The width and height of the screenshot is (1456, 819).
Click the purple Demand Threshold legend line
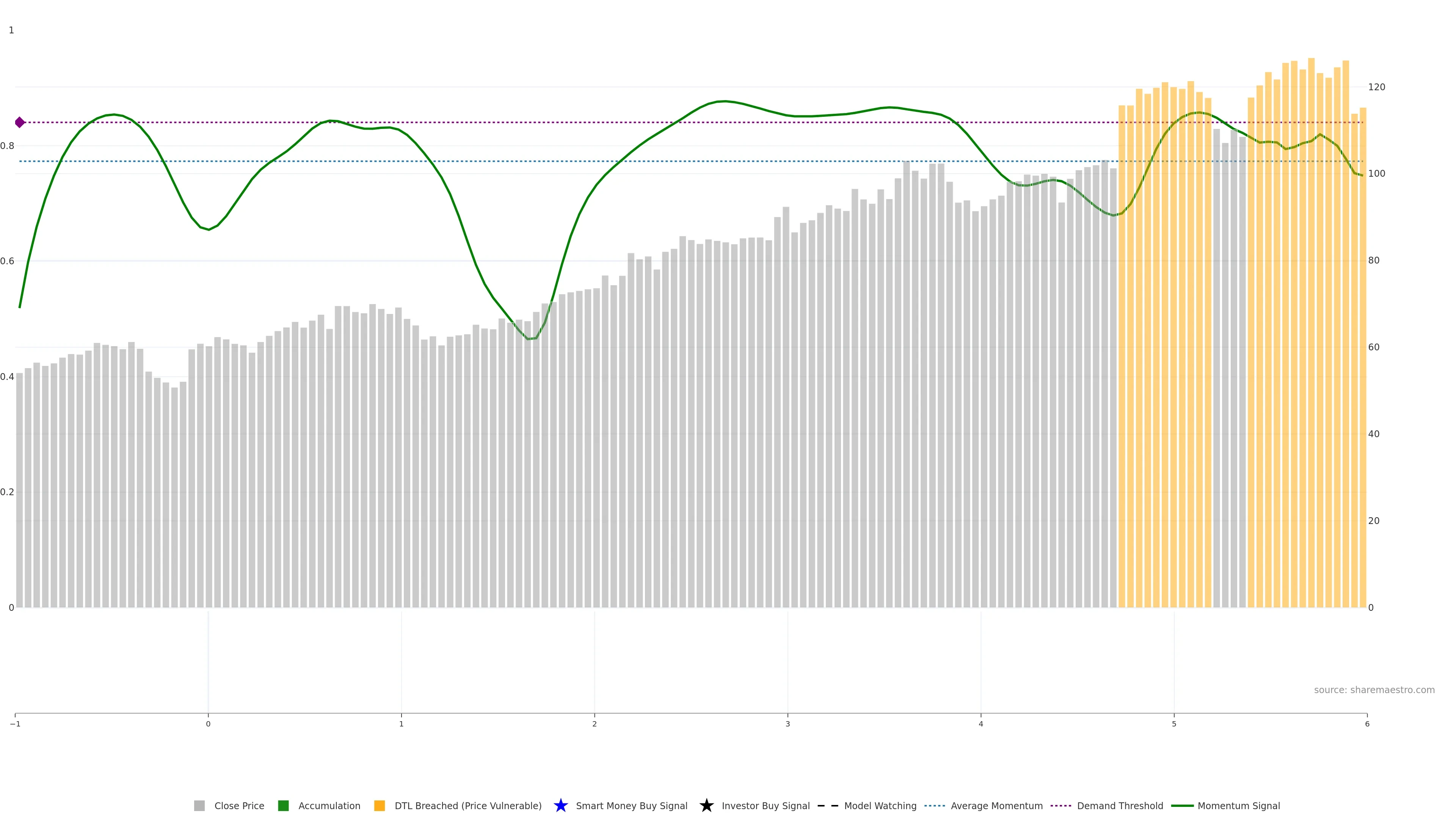click(x=1061, y=805)
